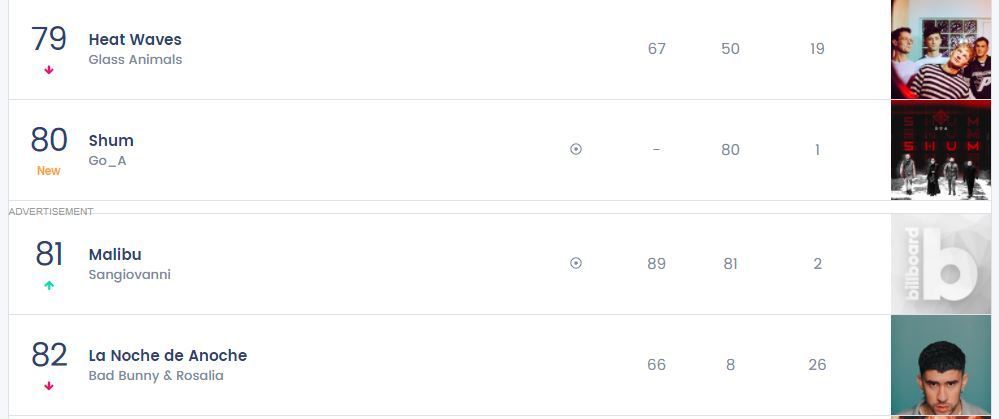Viewport: 999px width, 419px height.
Task: Click the red down arrow under rank 82
Action: point(49,386)
